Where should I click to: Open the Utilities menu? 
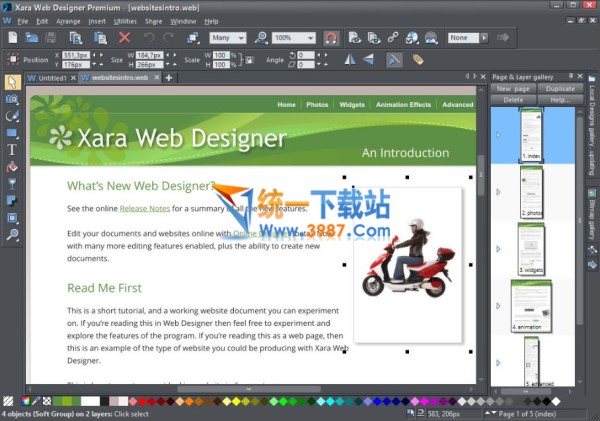pos(125,21)
